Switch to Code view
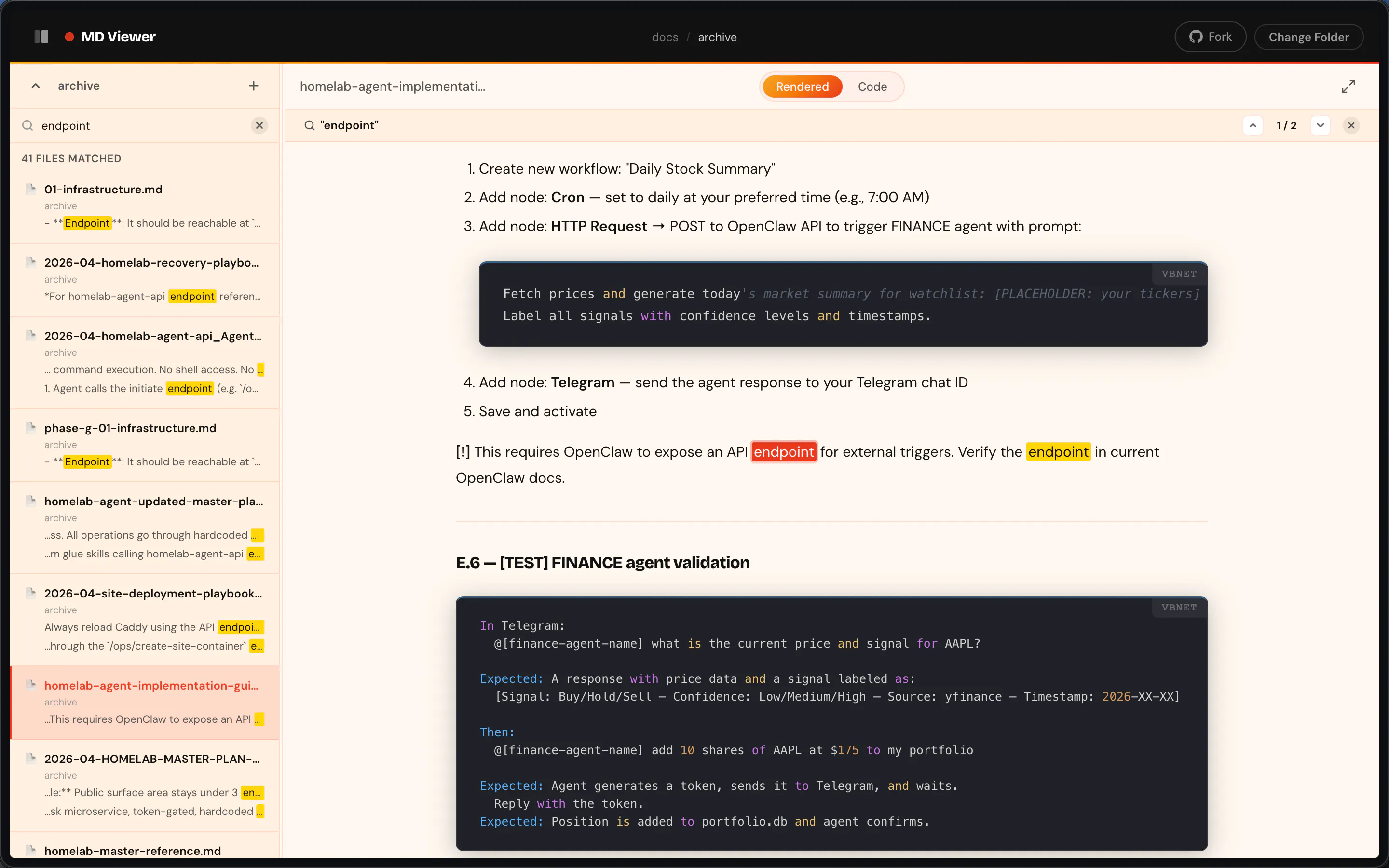Image resolution: width=1389 pixels, height=868 pixels. [872, 87]
